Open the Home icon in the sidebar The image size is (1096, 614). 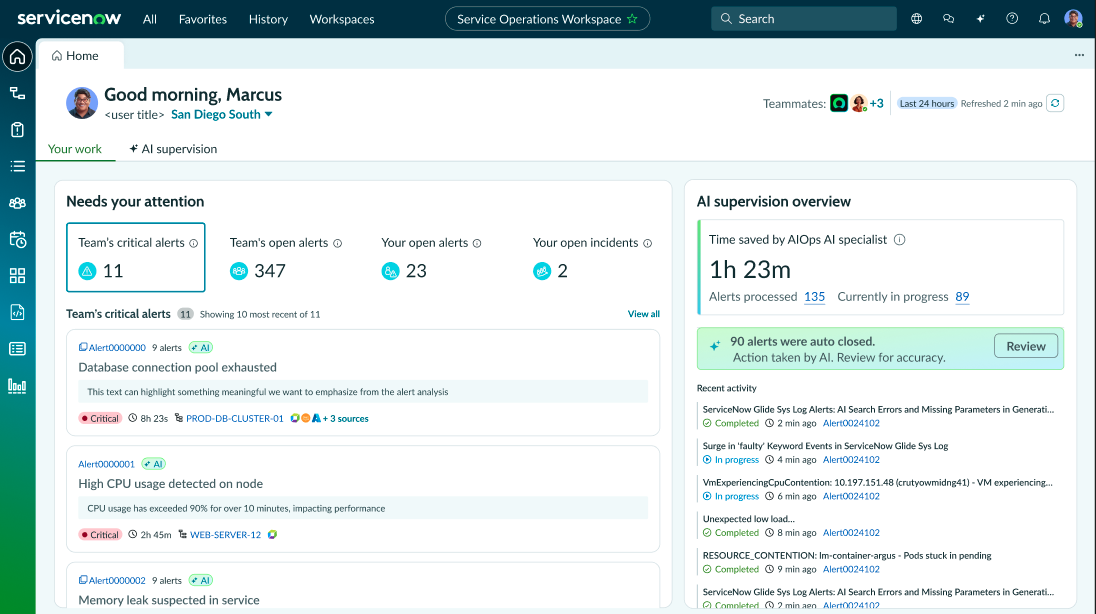coord(17,57)
